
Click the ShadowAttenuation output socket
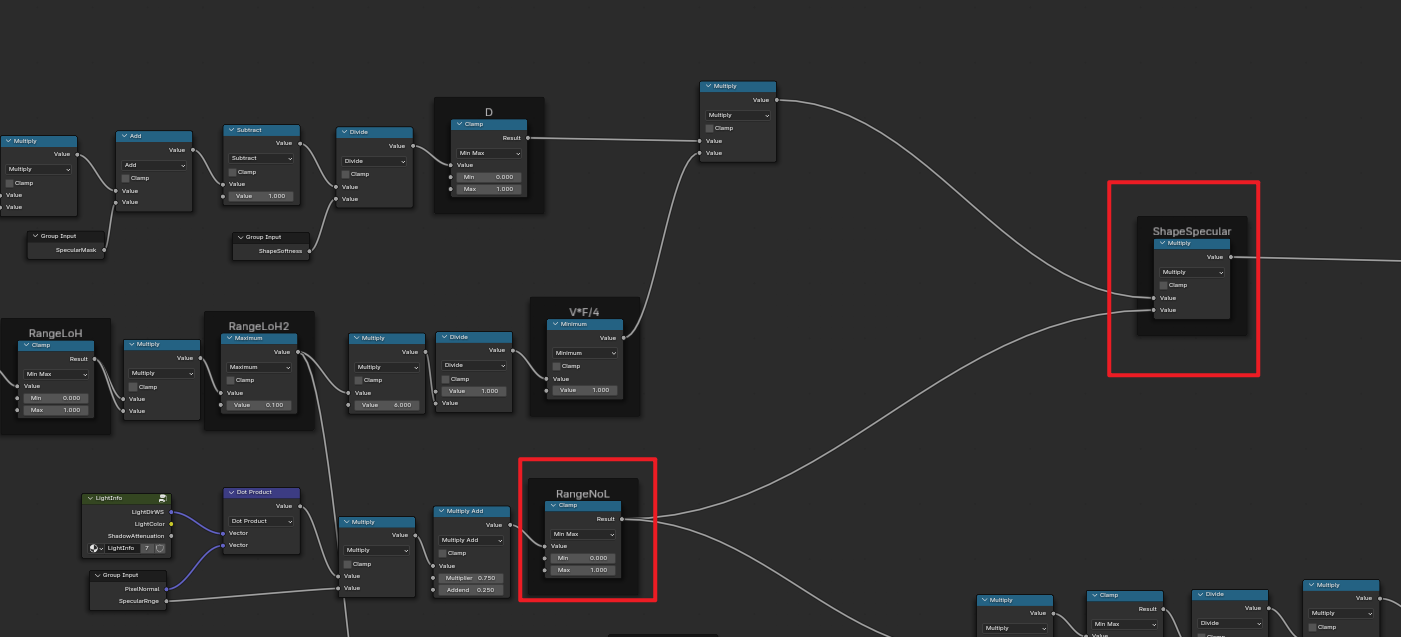(x=171, y=535)
